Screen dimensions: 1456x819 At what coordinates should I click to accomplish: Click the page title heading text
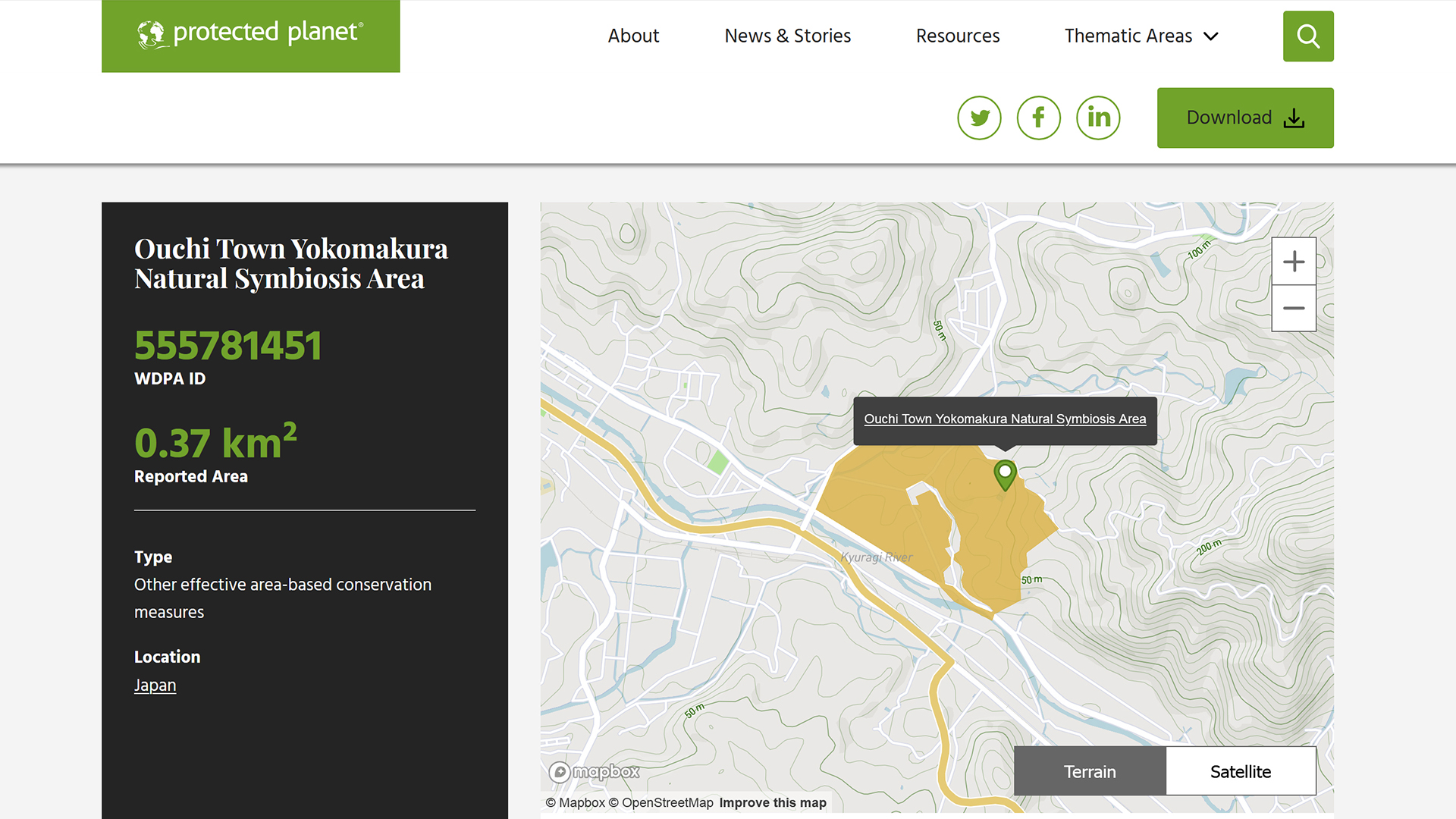click(x=291, y=263)
